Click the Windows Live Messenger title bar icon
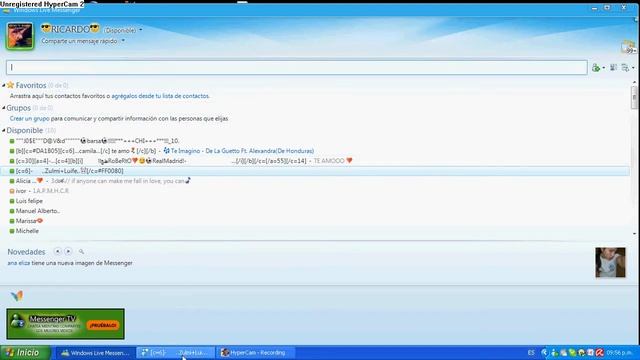Image resolution: width=640 pixels, height=360 pixels. (6, 10)
